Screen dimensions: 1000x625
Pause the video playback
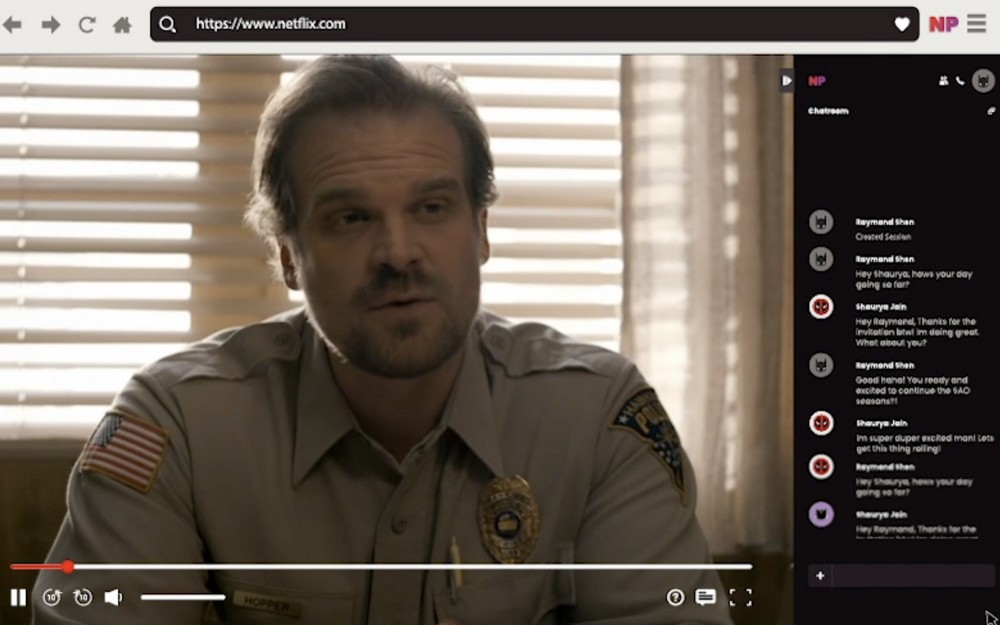tap(18, 597)
